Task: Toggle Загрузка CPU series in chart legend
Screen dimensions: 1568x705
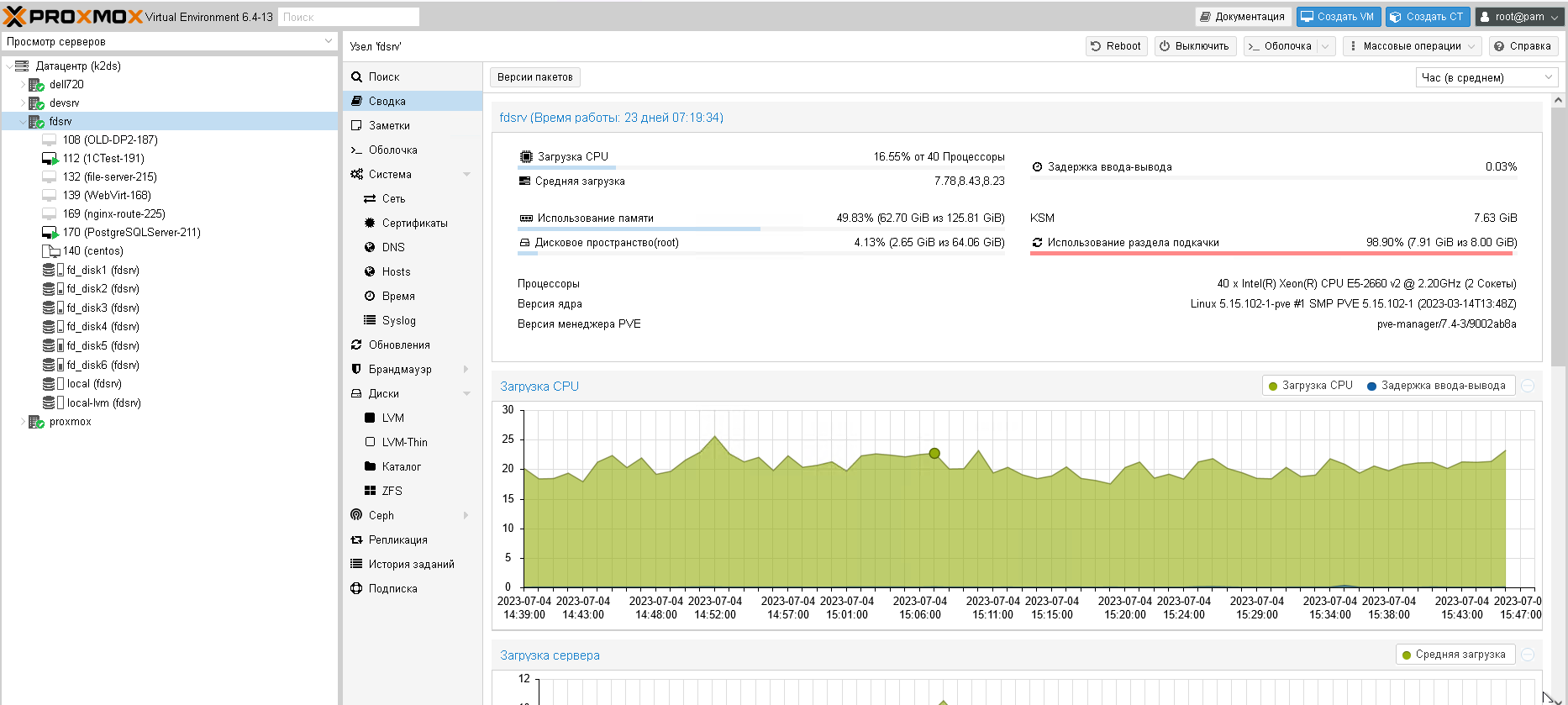Action: tap(1311, 386)
